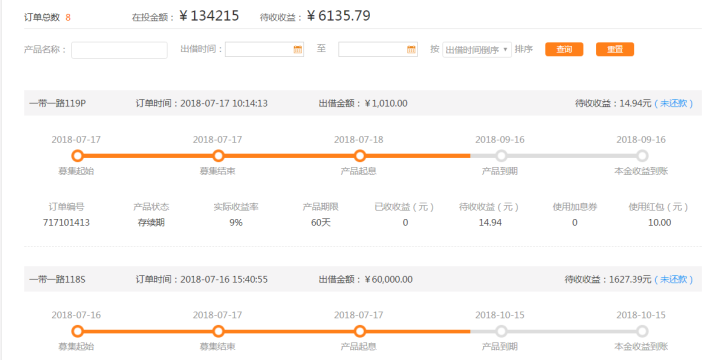Click the 实际收益率 column header

tap(236, 207)
